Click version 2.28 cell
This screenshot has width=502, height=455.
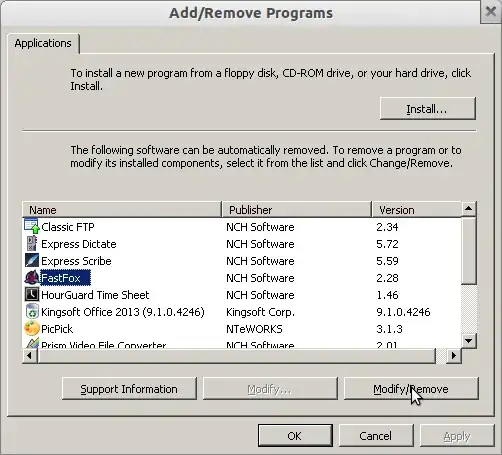point(387,278)
